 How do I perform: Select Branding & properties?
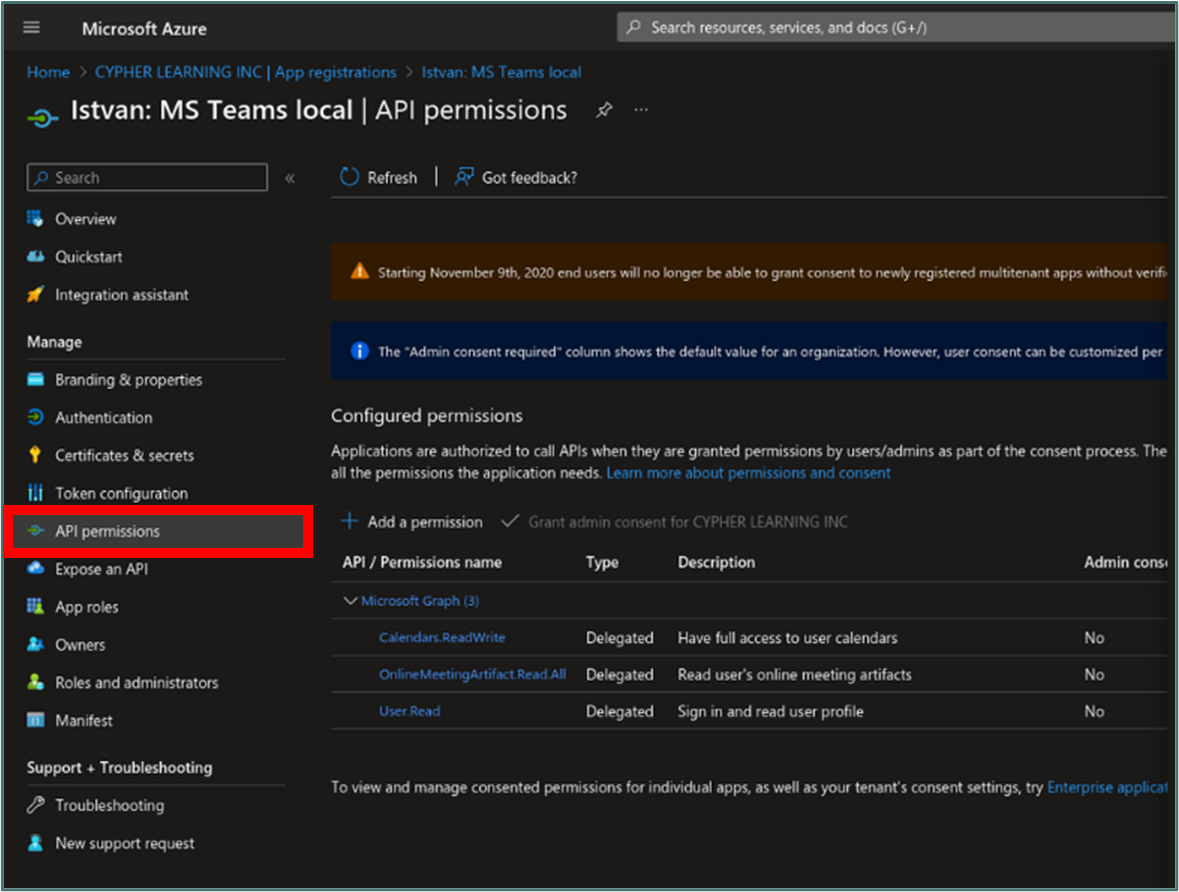[129, 380]
